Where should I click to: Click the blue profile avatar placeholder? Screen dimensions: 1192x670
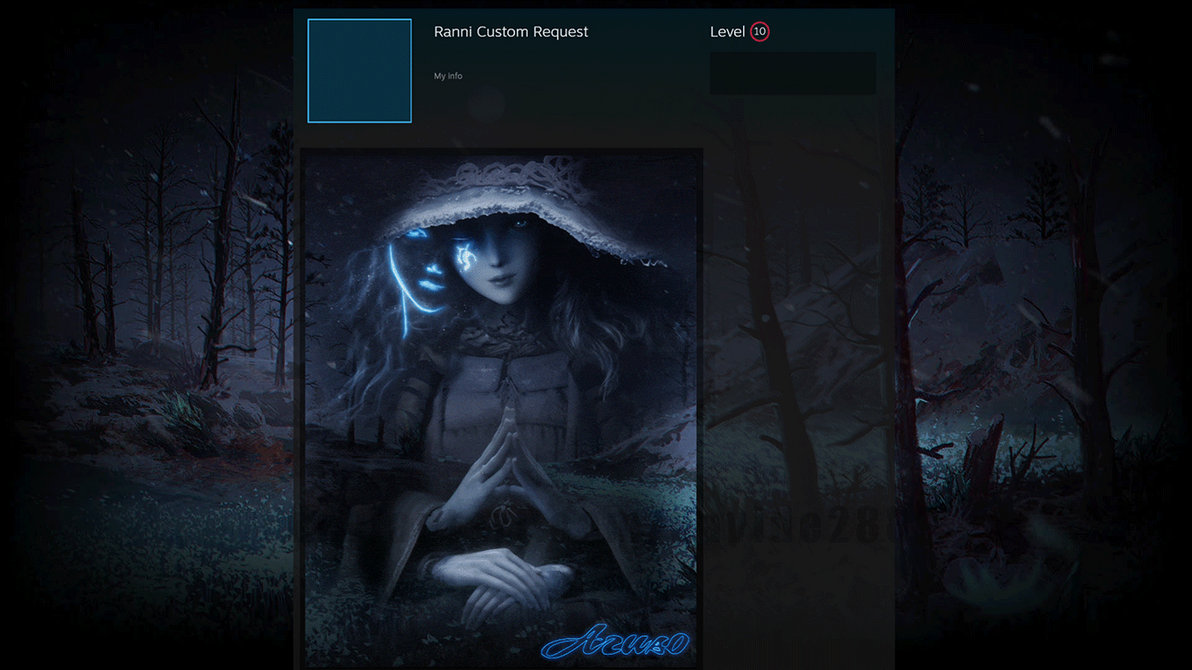click(x=360, y=71)
